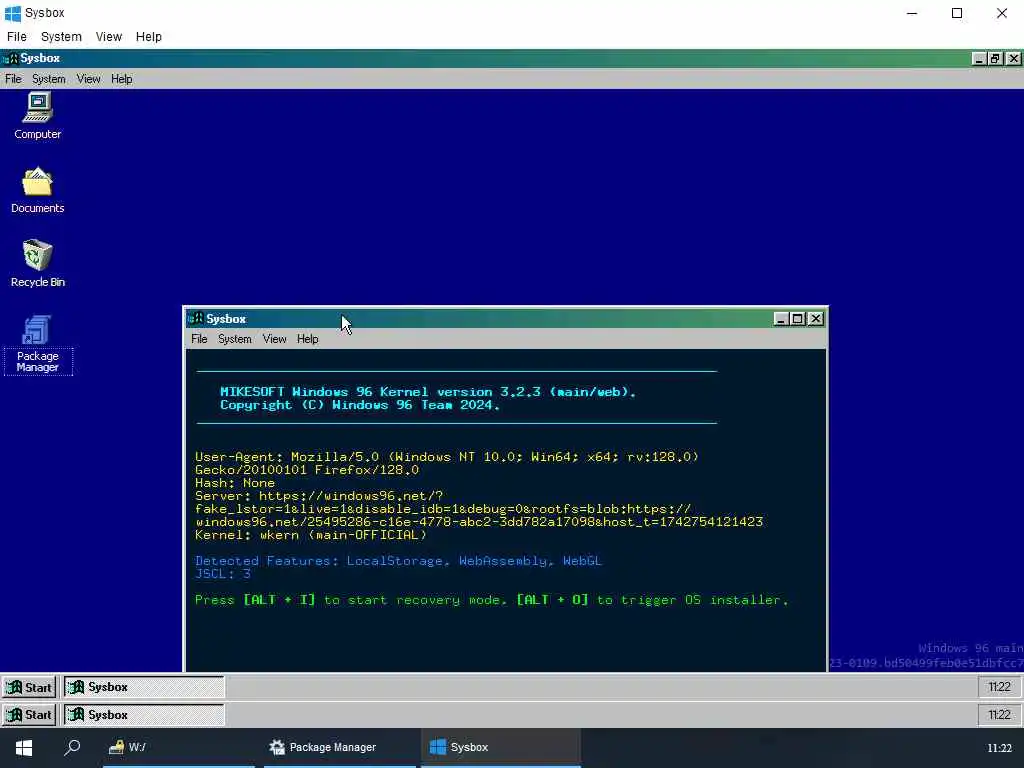Open File menu of the maximized nested Sysbox
This screenshot has width=1024, height=768.
[13, 79]
